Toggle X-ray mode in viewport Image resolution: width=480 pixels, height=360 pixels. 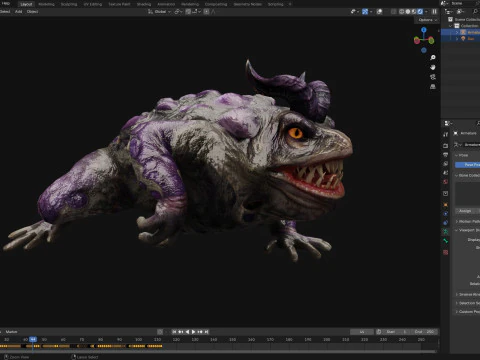pos(394,12)
